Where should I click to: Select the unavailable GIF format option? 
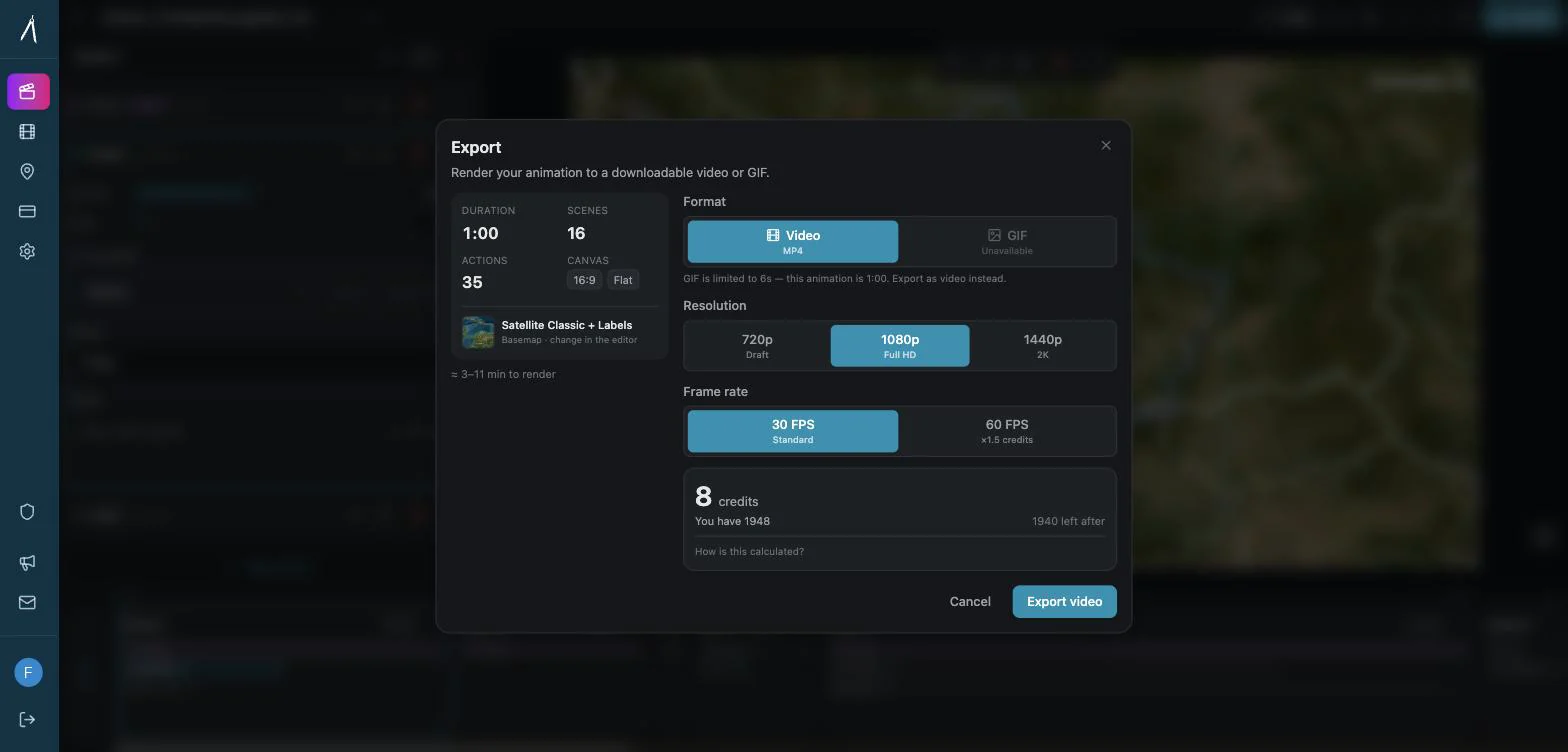click(1007, 242)
